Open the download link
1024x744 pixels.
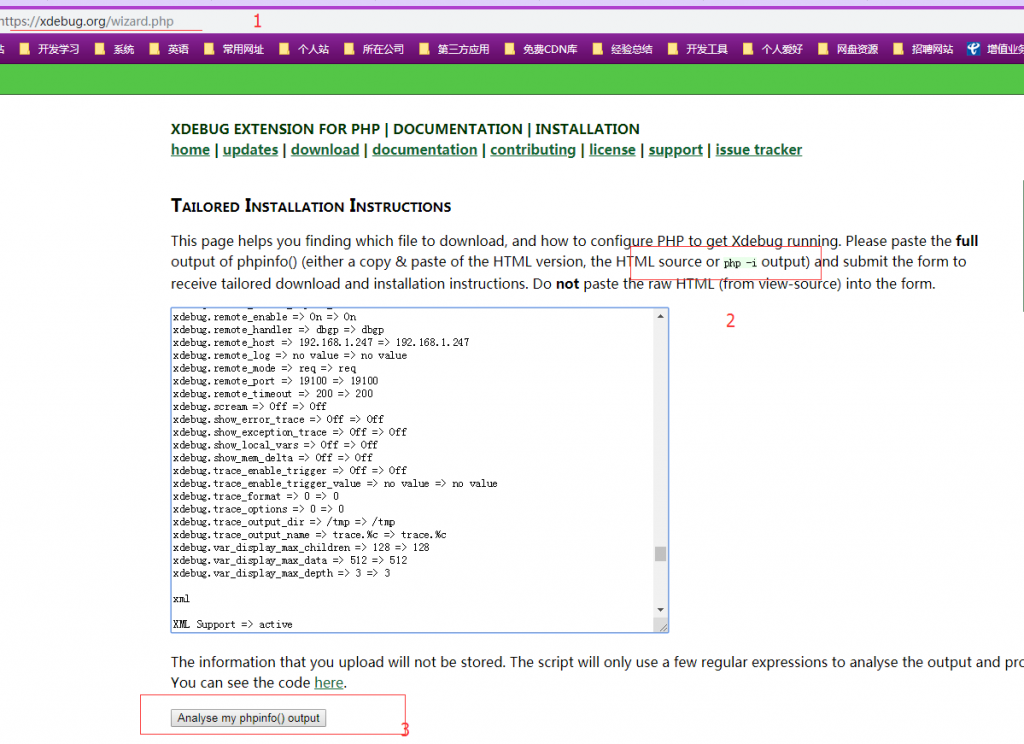325,150
